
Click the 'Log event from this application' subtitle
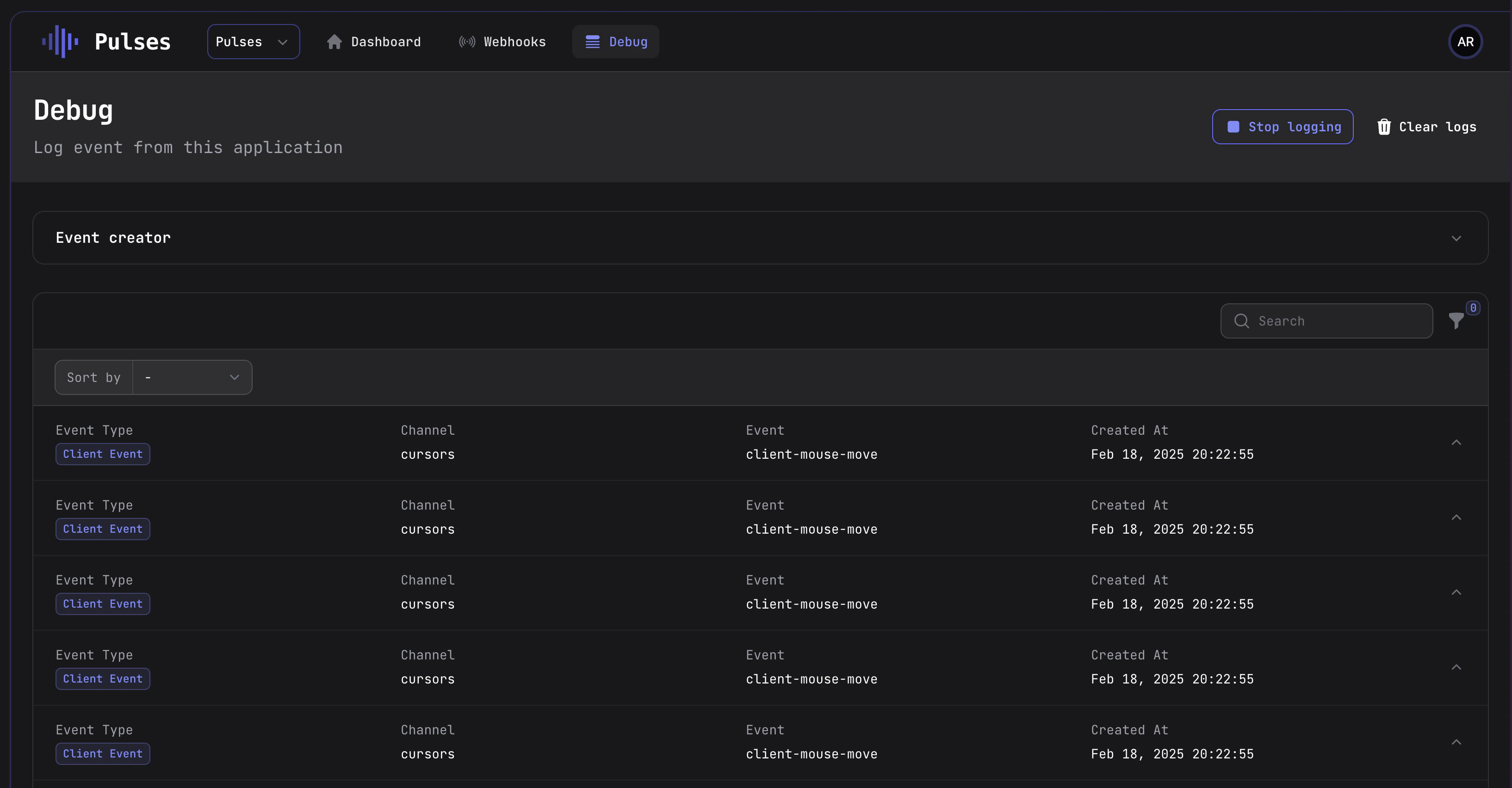pyautogui.click(x=188, y=147)
